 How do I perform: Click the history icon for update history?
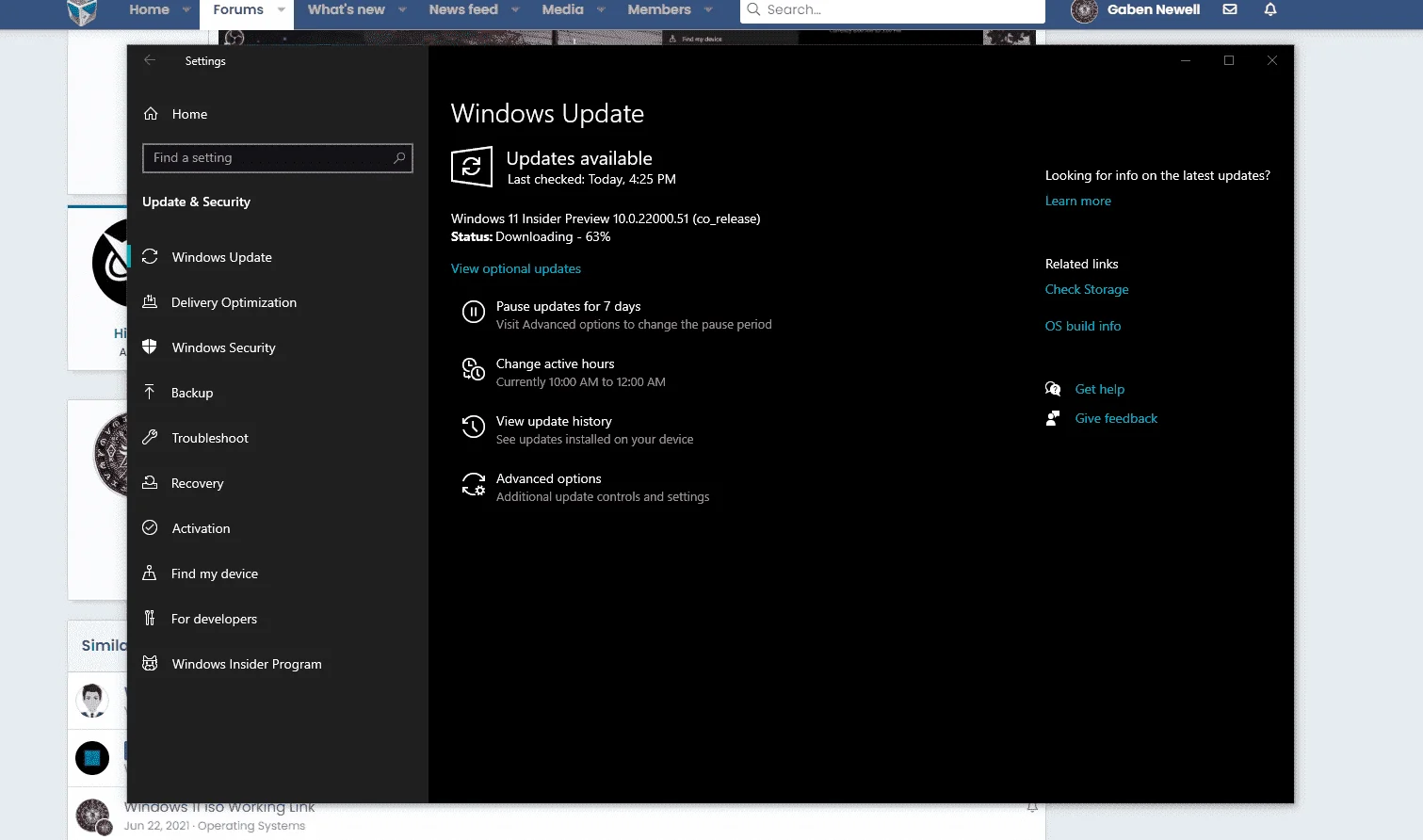coord(474,427)
